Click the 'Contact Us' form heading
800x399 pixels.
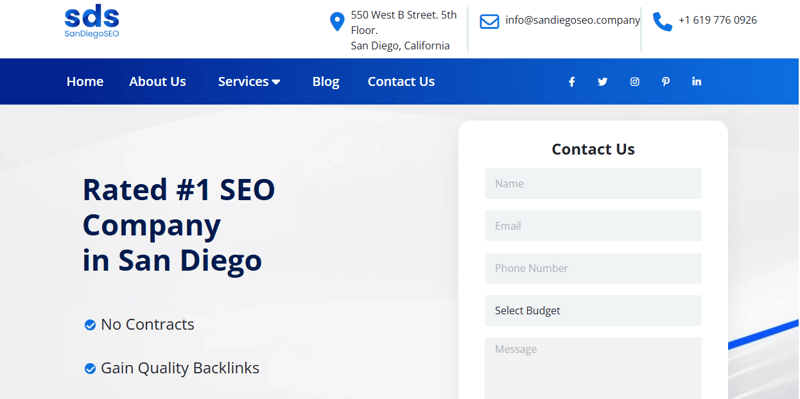click(593, 149)
